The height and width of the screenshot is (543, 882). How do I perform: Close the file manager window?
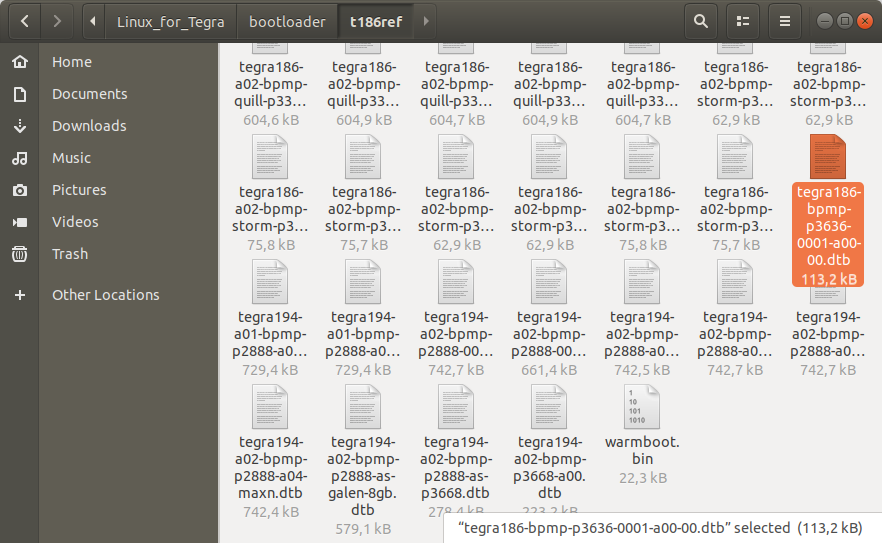(x=865, y=21)
